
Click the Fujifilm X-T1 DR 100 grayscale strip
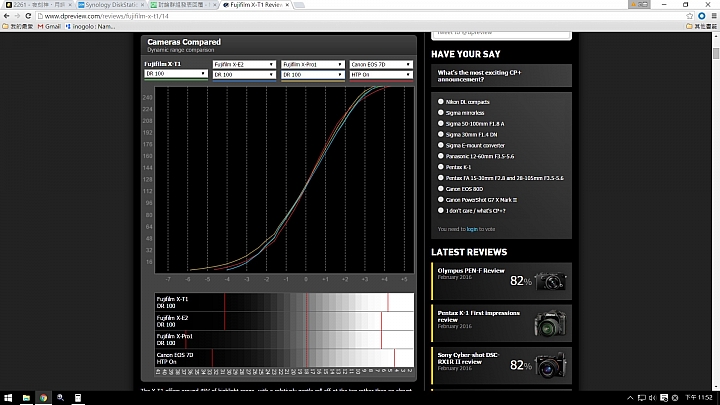pos(284,302)
